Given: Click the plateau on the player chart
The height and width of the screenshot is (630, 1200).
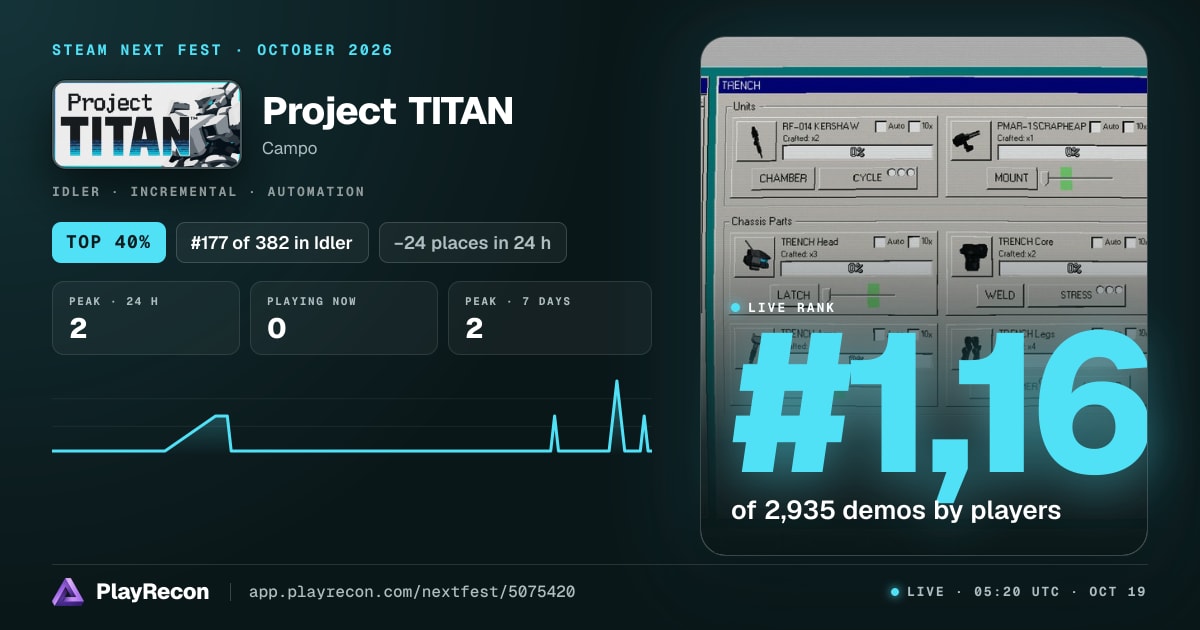Looking at the screenshot, I should pos(220,416).
